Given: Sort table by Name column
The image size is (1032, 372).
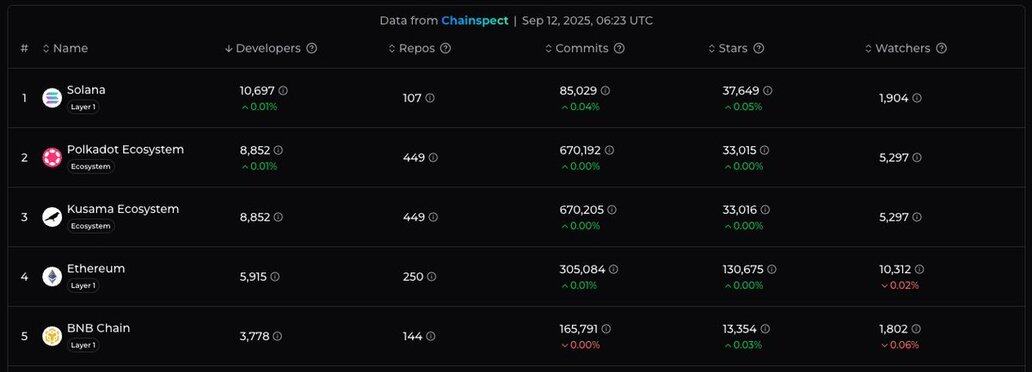Looking at the screenshot, I should [x=65, y=48].
